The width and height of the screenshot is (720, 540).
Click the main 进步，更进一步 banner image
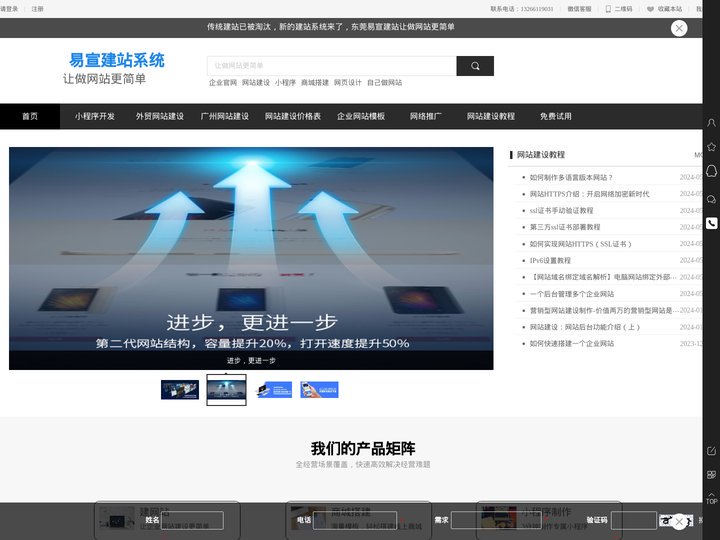pos(251,258)
